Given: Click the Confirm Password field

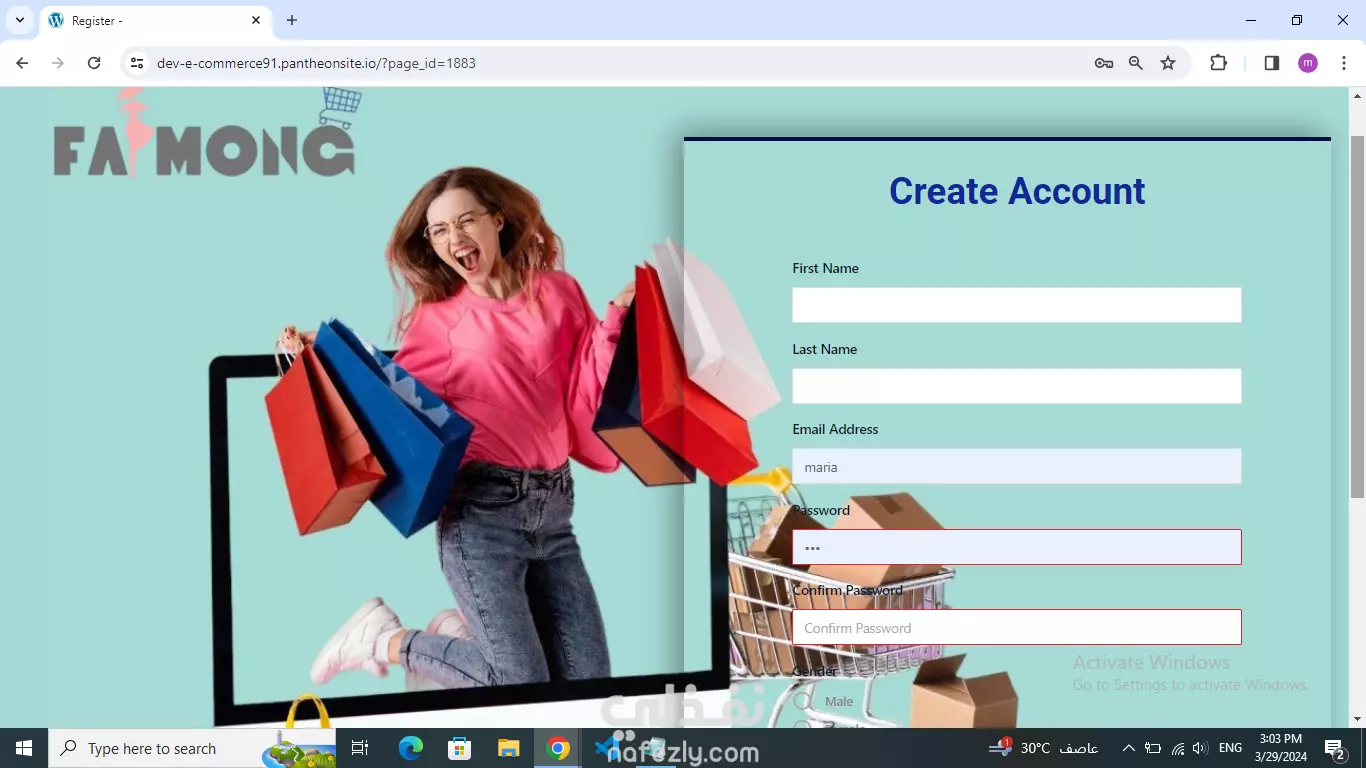Looking at the screenshot, I should [1017, 627].
